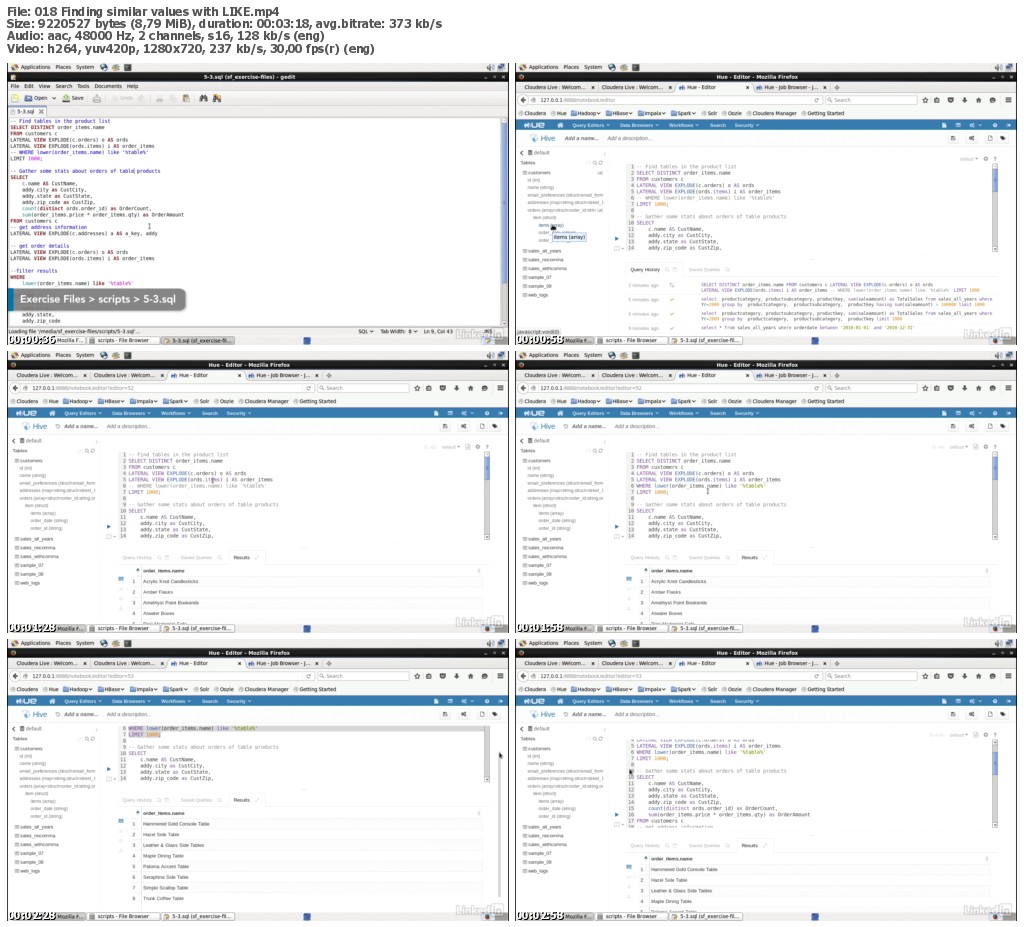Click the Cut scissors icon in gedit
The width and height of the screenshot is (1024, 927).
point(159,98)
